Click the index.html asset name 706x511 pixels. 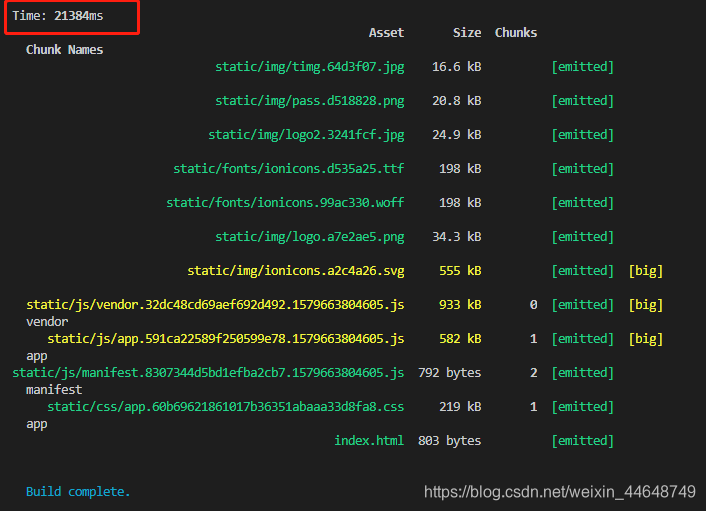pos(369,441)
